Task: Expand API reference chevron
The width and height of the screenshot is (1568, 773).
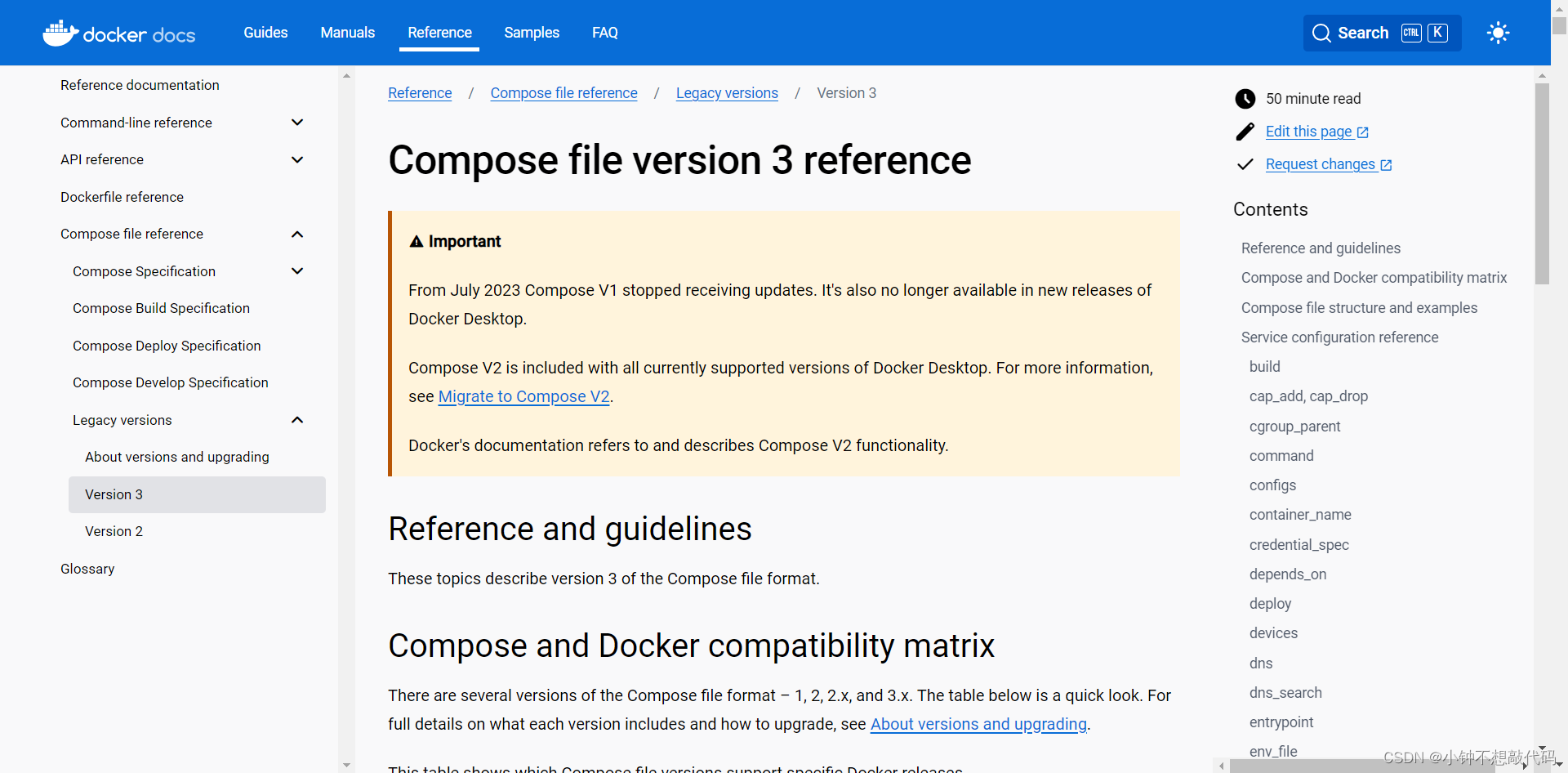Action: click(297, 159)
